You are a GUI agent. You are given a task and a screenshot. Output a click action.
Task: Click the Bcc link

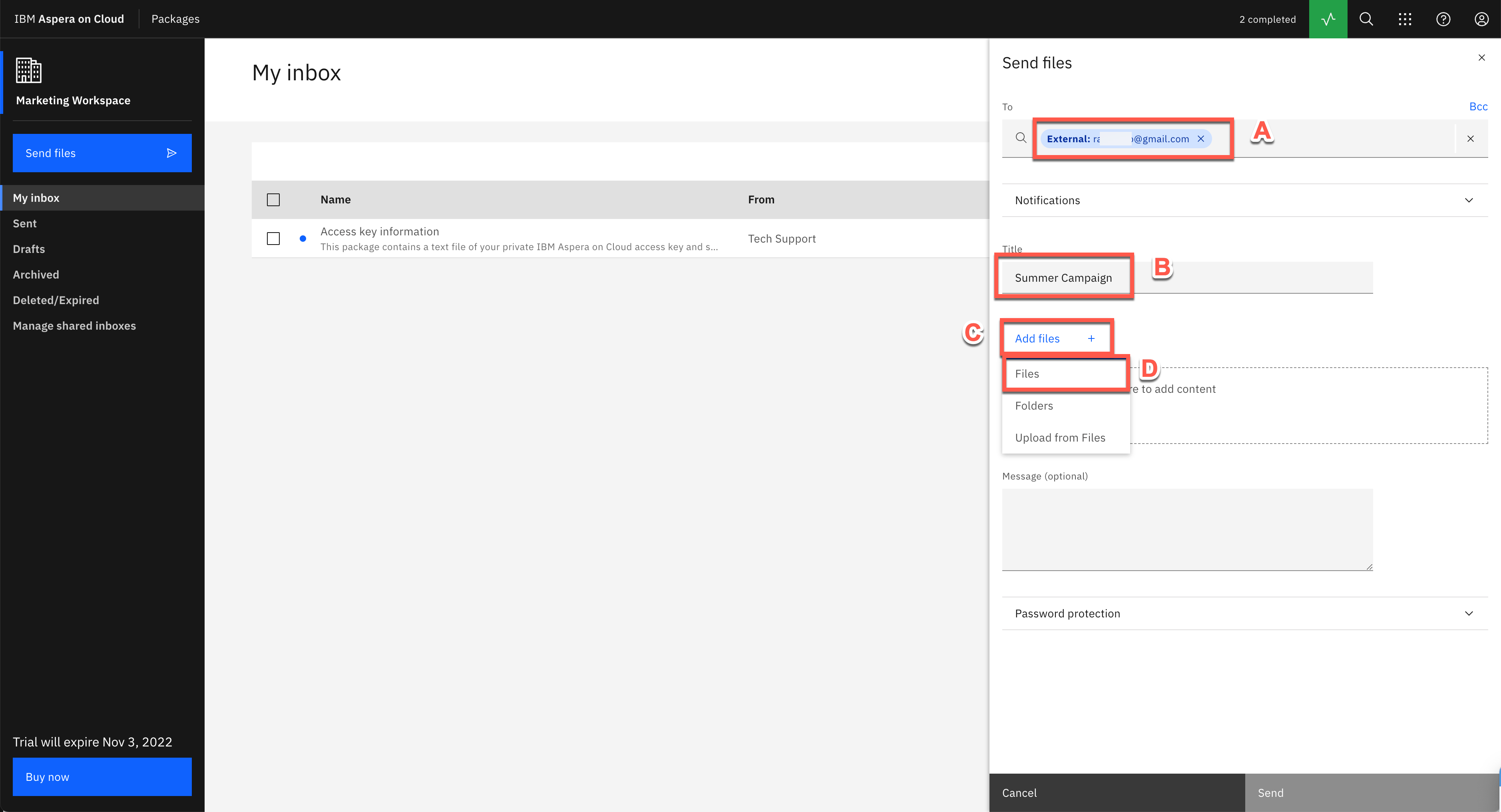[1478, 106]
